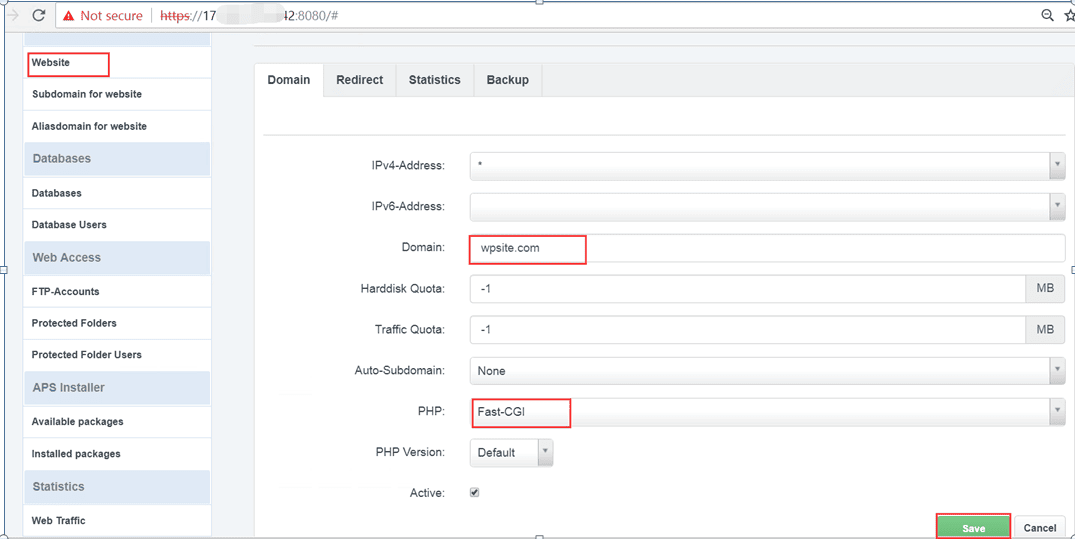Click the browser reload icon
This screenshot has height=539, width=1075.
pyautogui.click(x=38, y=15)
